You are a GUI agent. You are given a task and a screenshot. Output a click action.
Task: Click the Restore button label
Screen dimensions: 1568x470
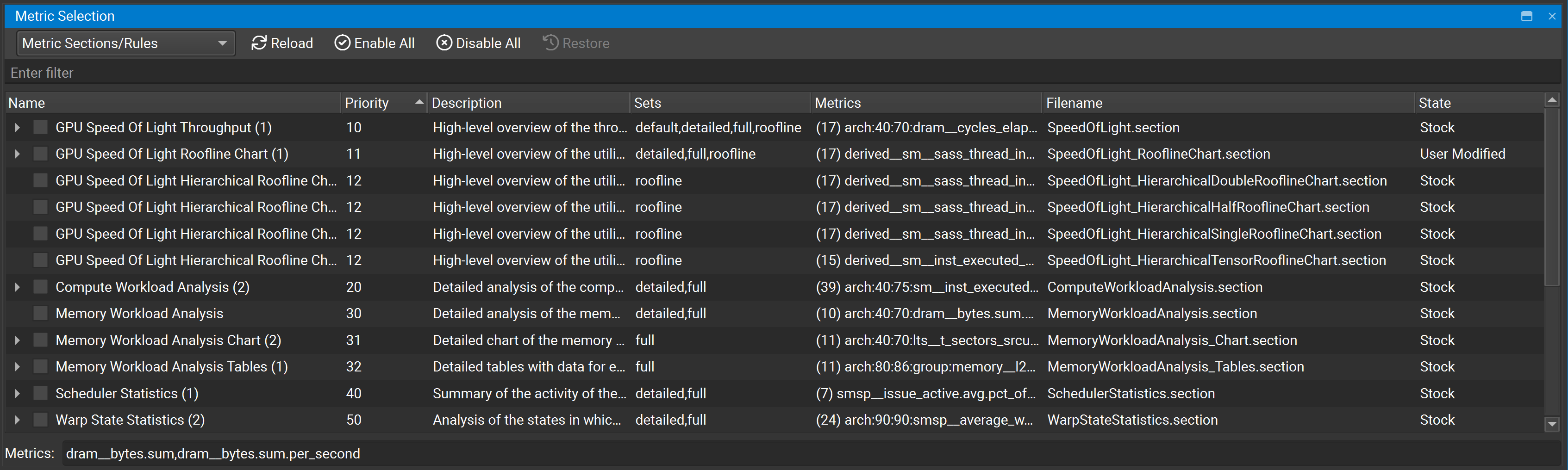pos(586,43)
